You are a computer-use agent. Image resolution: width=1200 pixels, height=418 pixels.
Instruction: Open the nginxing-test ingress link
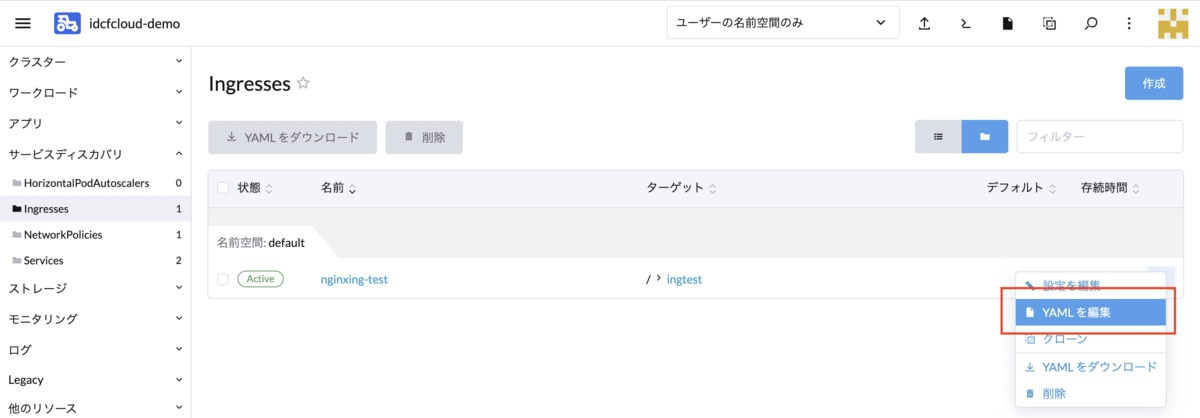[x=354, y=279]
